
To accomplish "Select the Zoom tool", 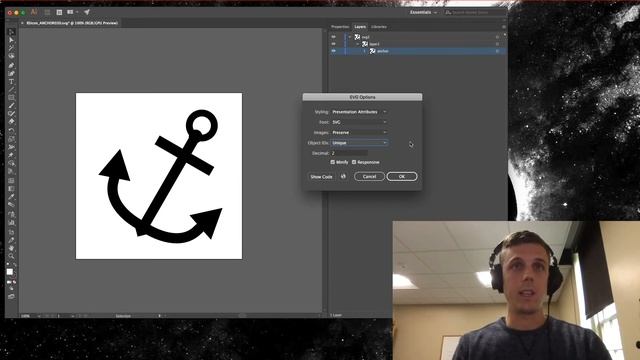I will pos(11,256).
